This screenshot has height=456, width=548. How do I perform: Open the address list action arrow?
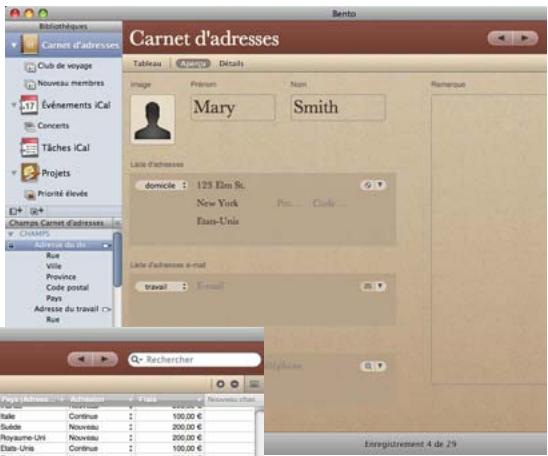tap(380, 185)
